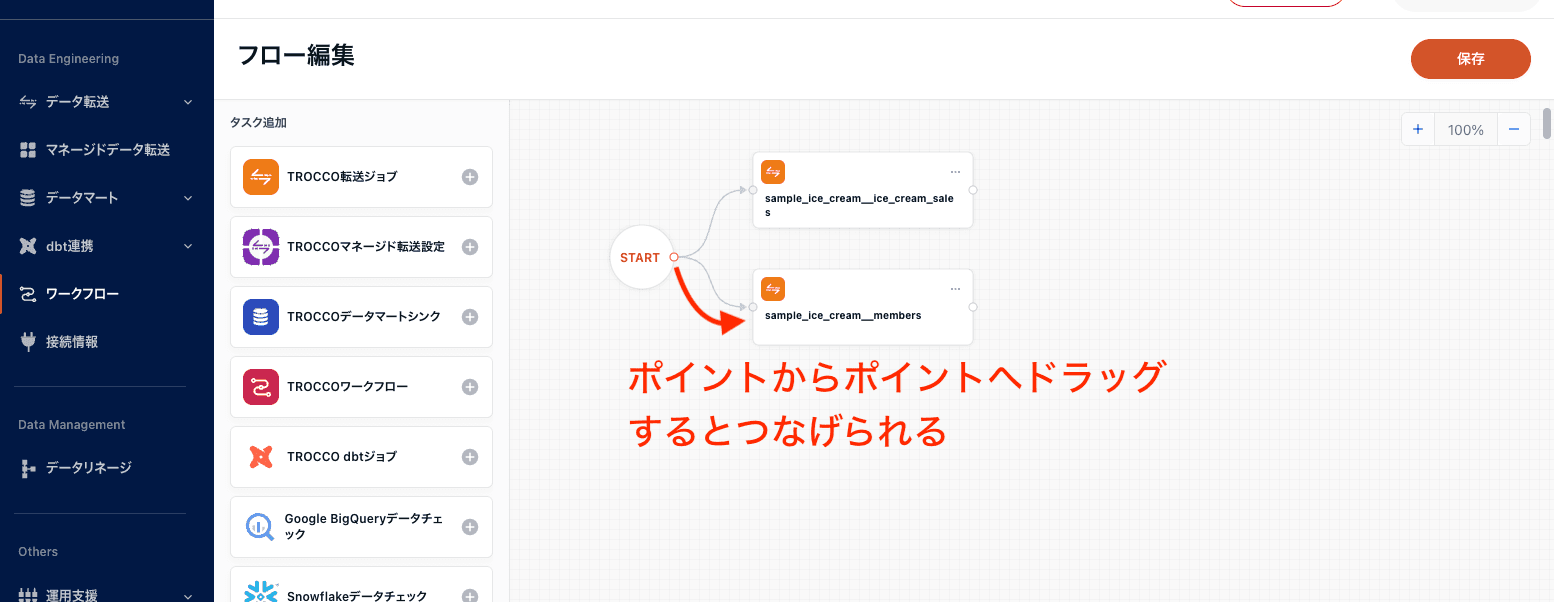Click the 保存 button to save the flow
Image resolution: width=1554 pixels, height=602 pixels.
[x=1470, y=59]
